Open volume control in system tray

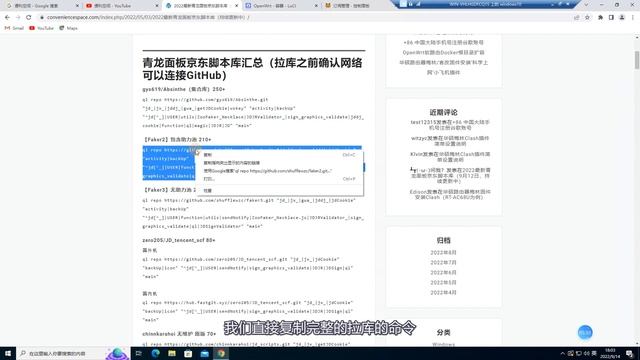tap(587, 353)
